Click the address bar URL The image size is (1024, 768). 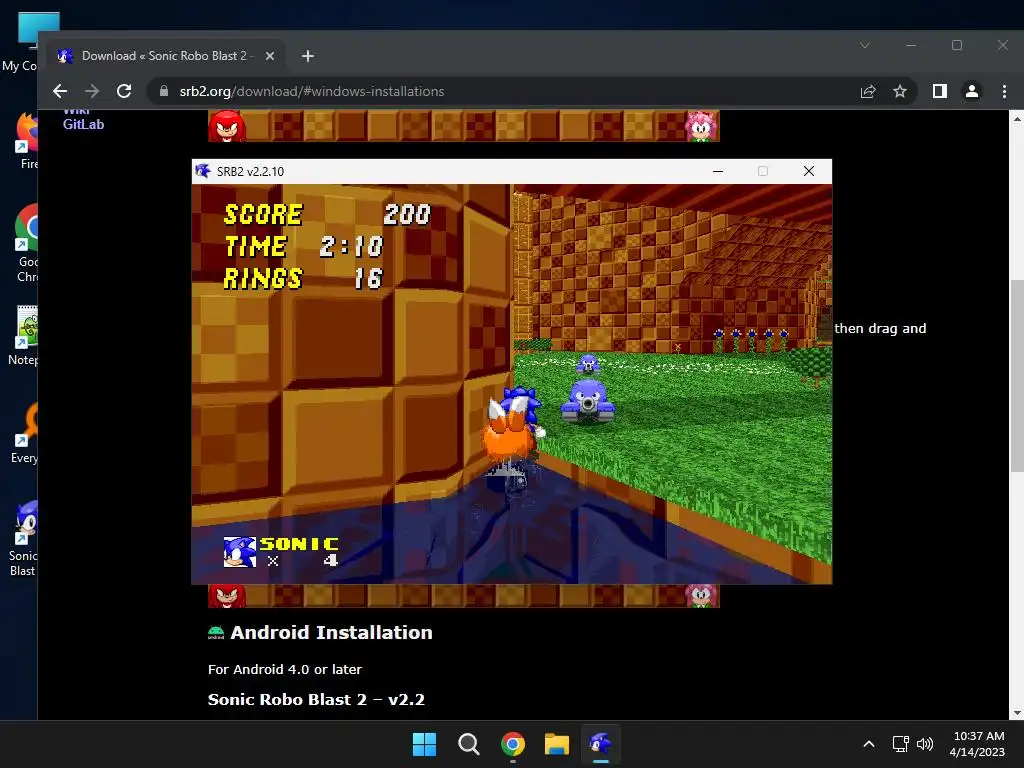click(x=312, y=91)
